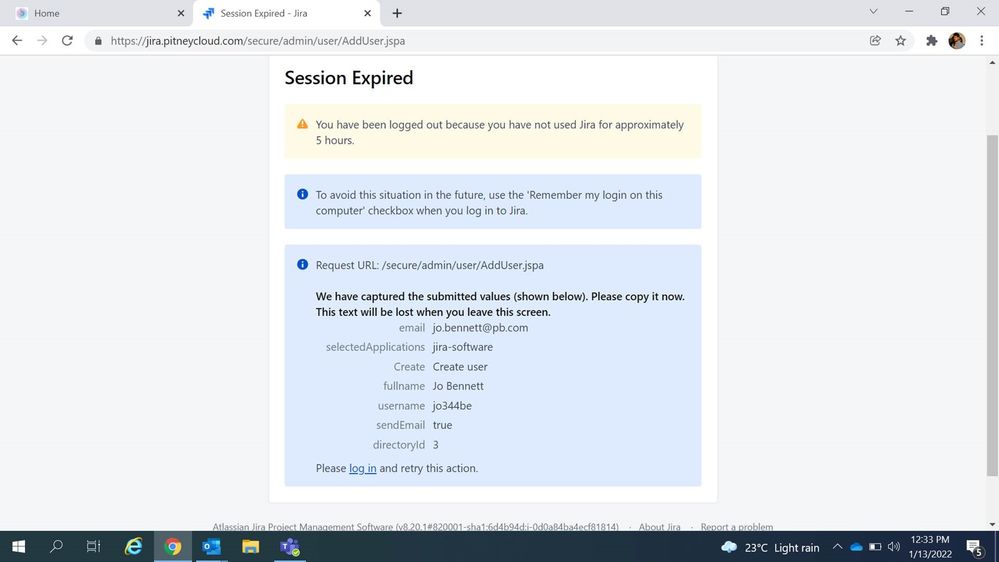
Task: Click the sendEmail value true
Action: [x=442, y=424]
